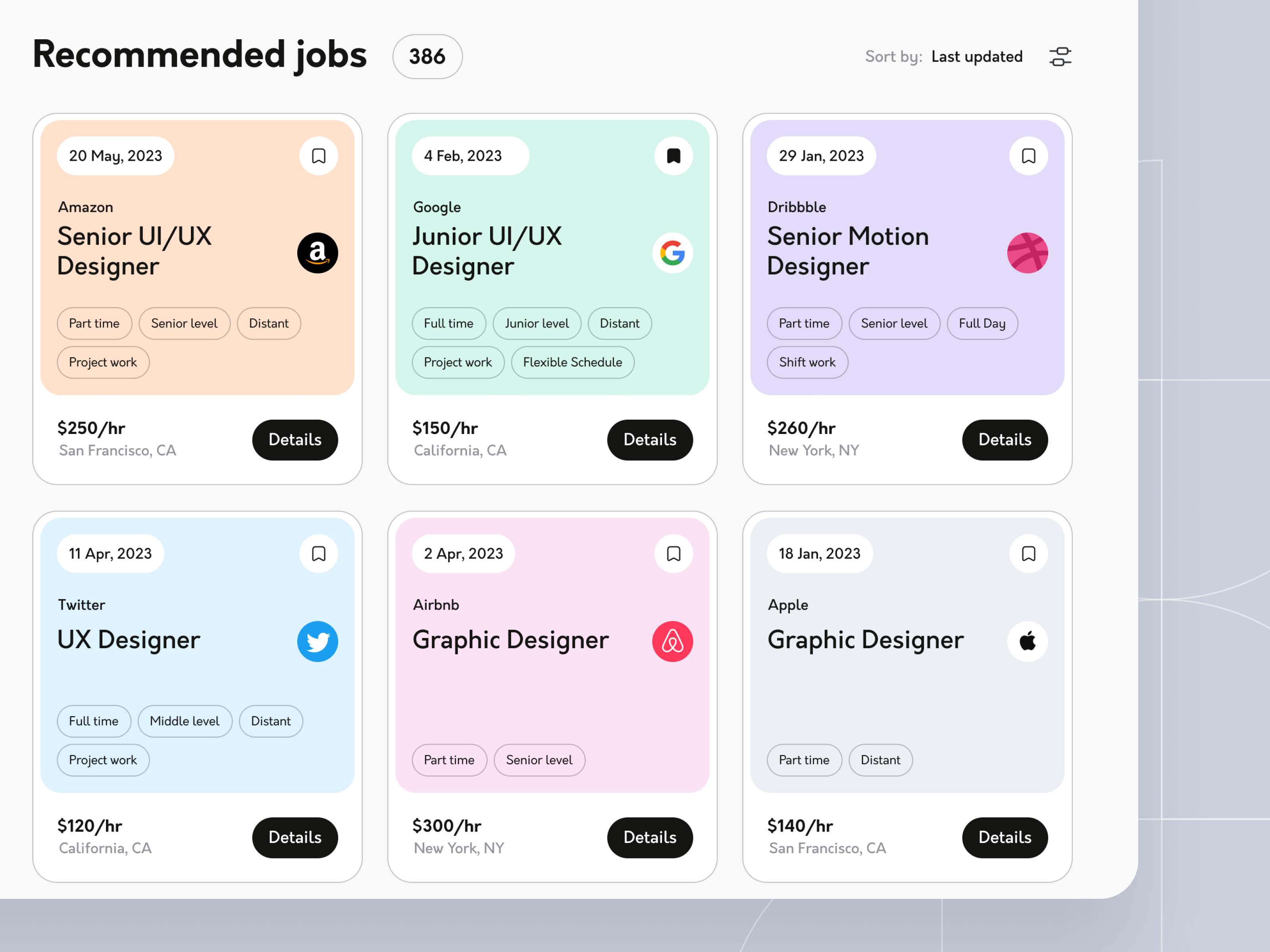This screenshot has height=952, width=1270.
Task: View Details for Amazon Senior UI/UX Designer
Action: (294, 440)
